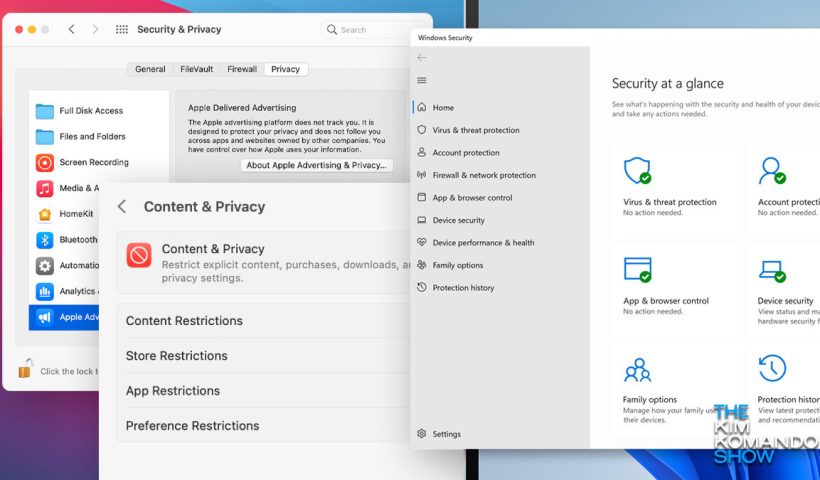Image resolution: width=820 pixels, height=480 pixels.
Task: Select the Screen Recording icon in sidebar
Action: [x=44, y=163]
